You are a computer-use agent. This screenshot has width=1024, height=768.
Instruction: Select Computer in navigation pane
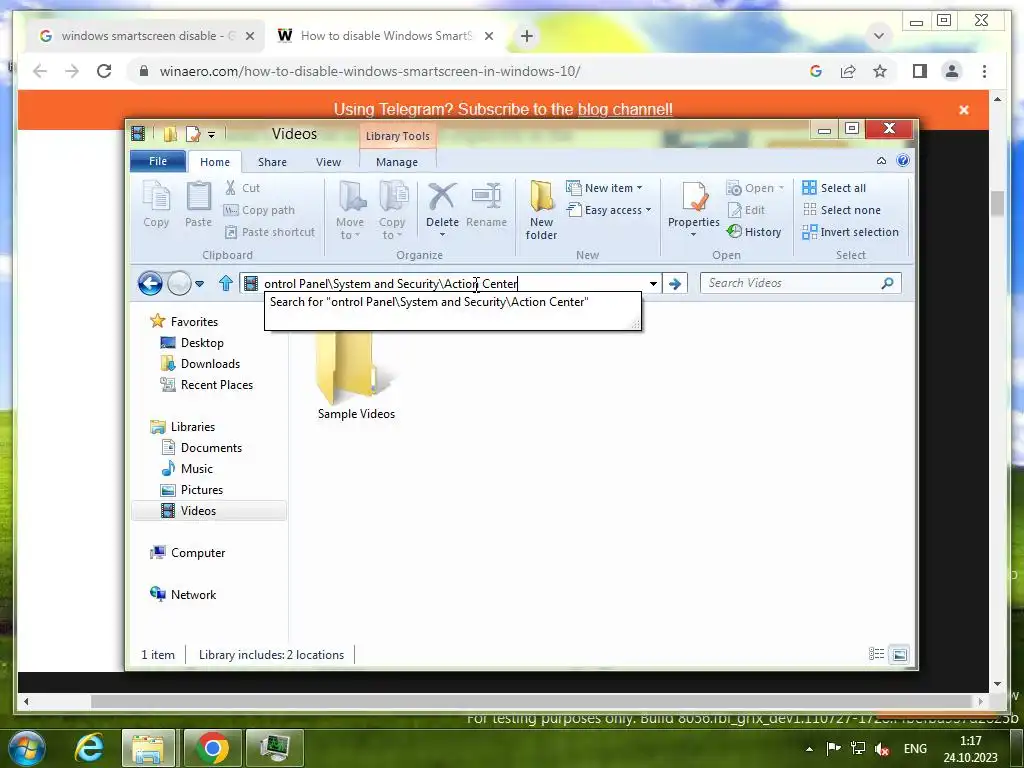tap(188, 552)
